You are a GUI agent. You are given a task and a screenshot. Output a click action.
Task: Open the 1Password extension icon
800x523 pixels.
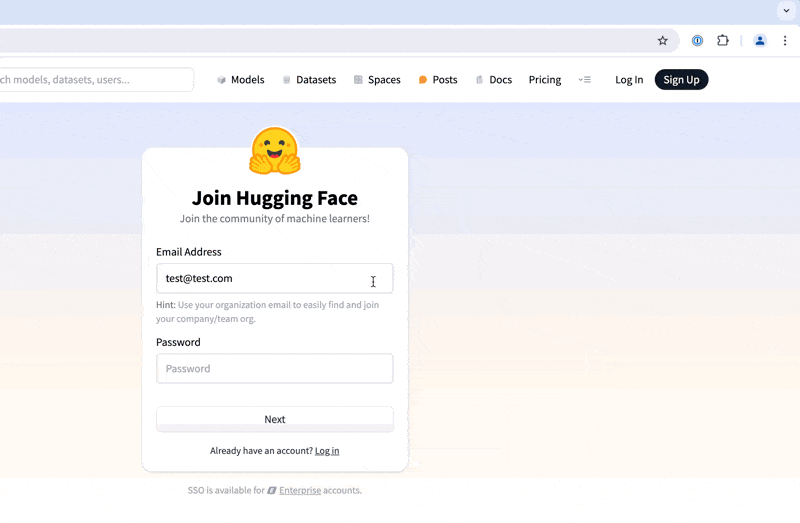click(698, 41)
